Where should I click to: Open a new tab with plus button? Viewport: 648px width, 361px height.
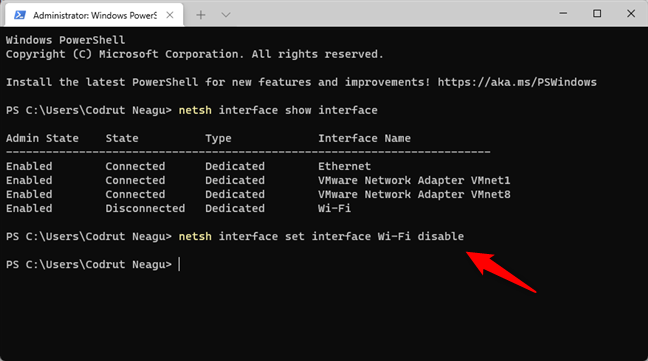click(x=201, y=15)
